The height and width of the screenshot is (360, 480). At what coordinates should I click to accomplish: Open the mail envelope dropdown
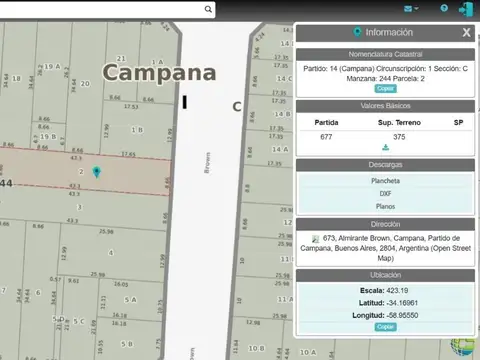[411, 9]
